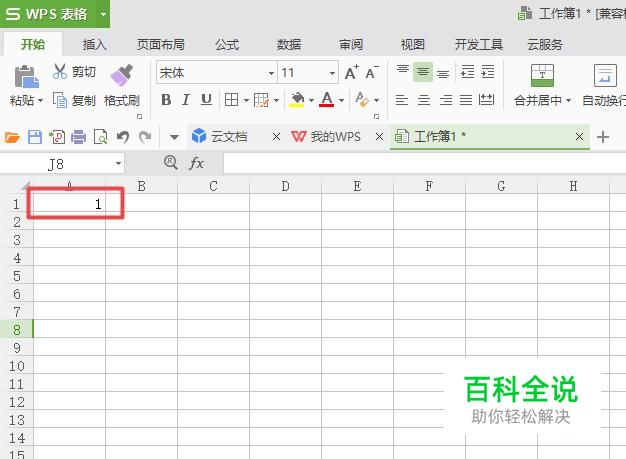
Task: Toggle Bold formatting
Action: point(166,100)
